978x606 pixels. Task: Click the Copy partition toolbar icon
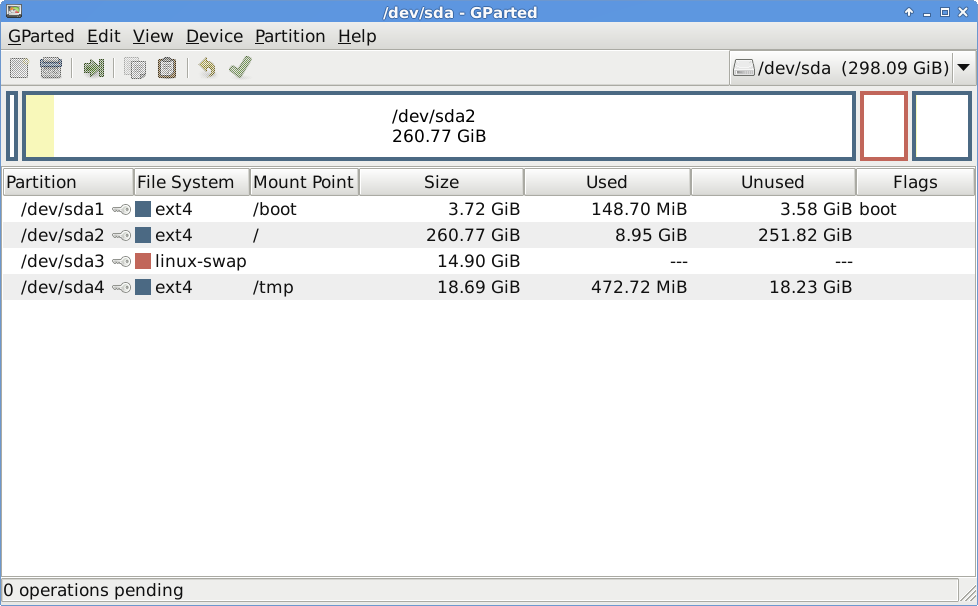tap(135, 67)
